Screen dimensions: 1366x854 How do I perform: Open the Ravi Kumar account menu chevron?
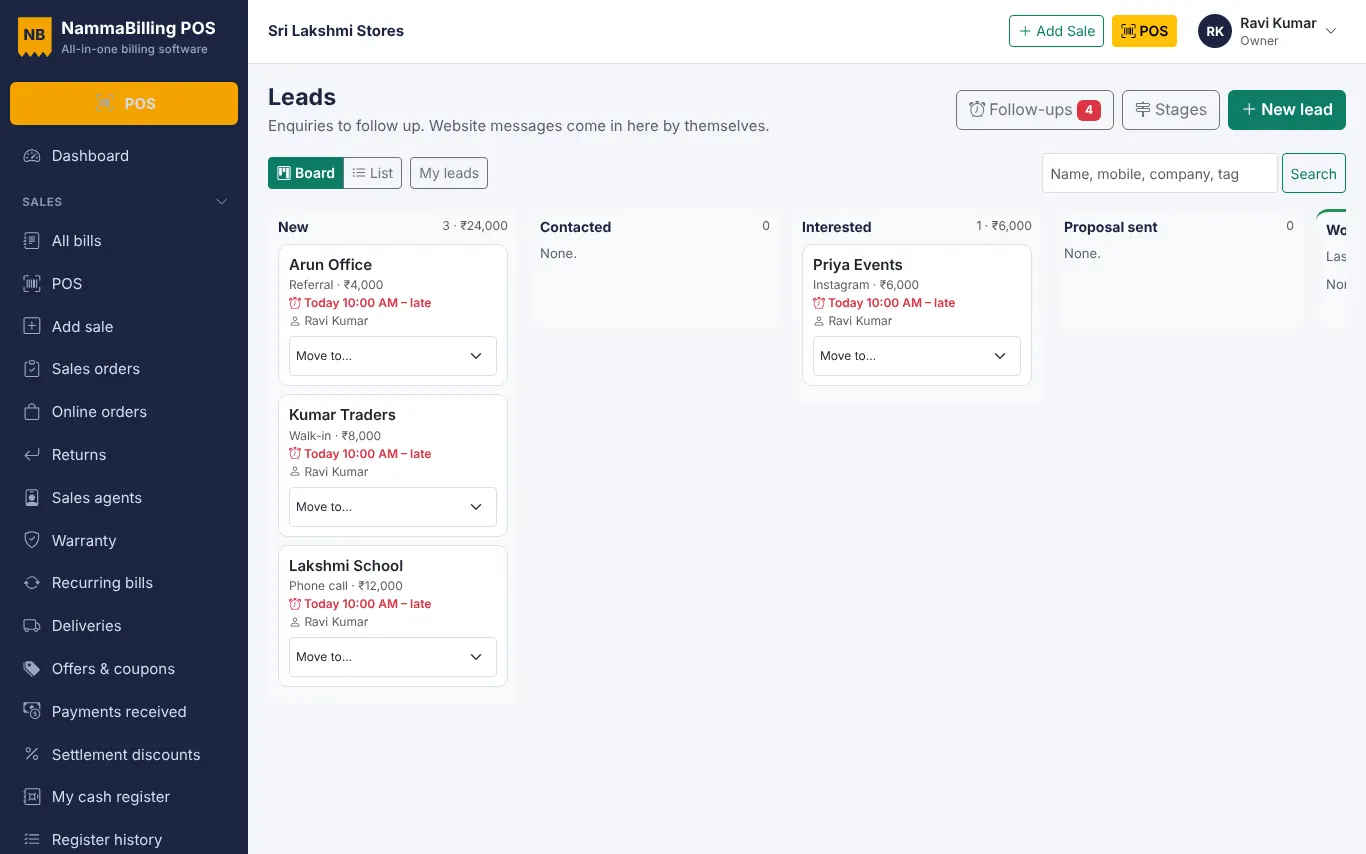coord(1331,31)
